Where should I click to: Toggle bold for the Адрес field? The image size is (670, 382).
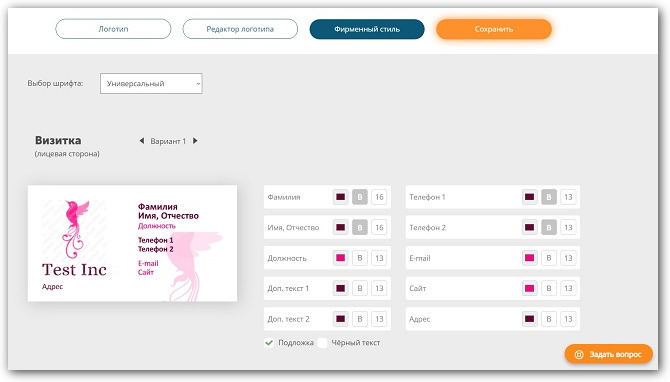tap(549, 319)
